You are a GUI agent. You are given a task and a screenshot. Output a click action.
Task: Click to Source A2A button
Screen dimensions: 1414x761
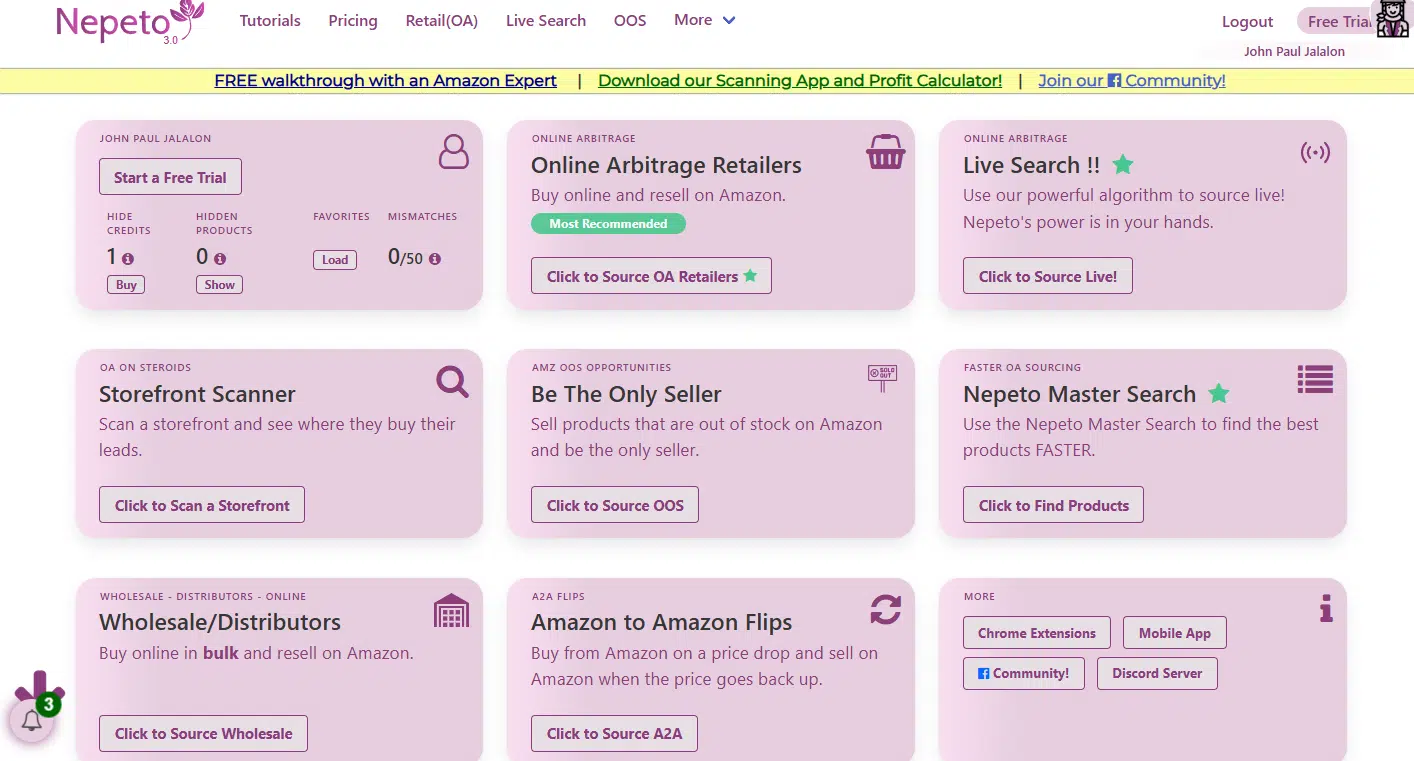coord(614,733)
